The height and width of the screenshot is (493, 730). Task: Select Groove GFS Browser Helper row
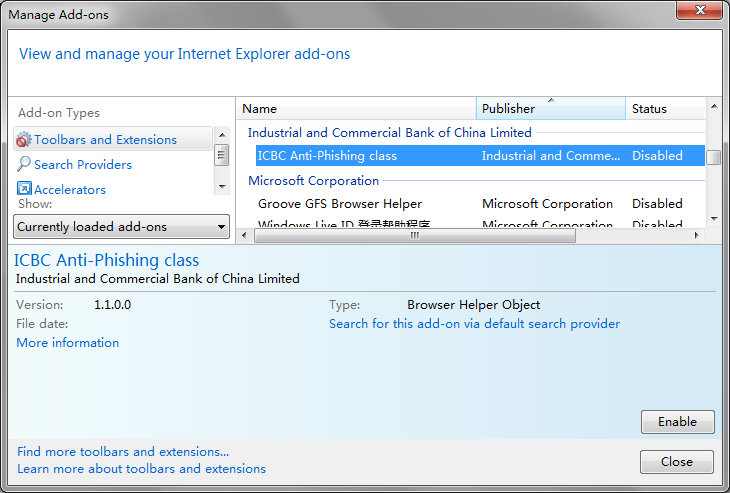click(480, 203)
